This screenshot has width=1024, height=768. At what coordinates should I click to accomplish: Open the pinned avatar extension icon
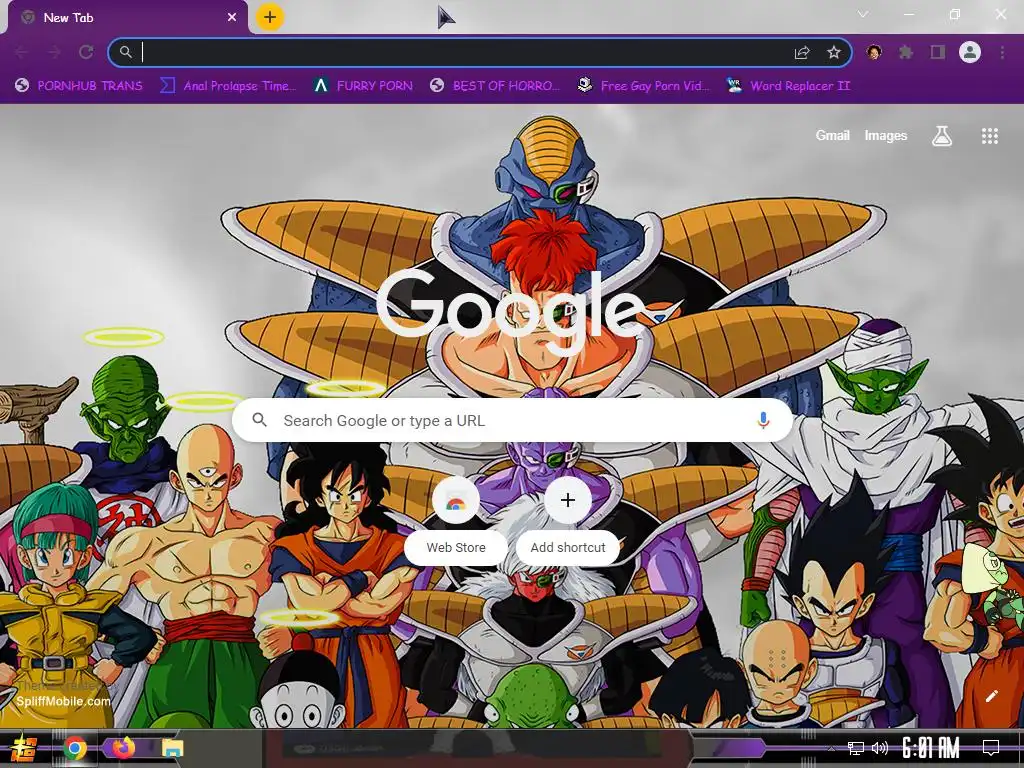pos(874,52)
